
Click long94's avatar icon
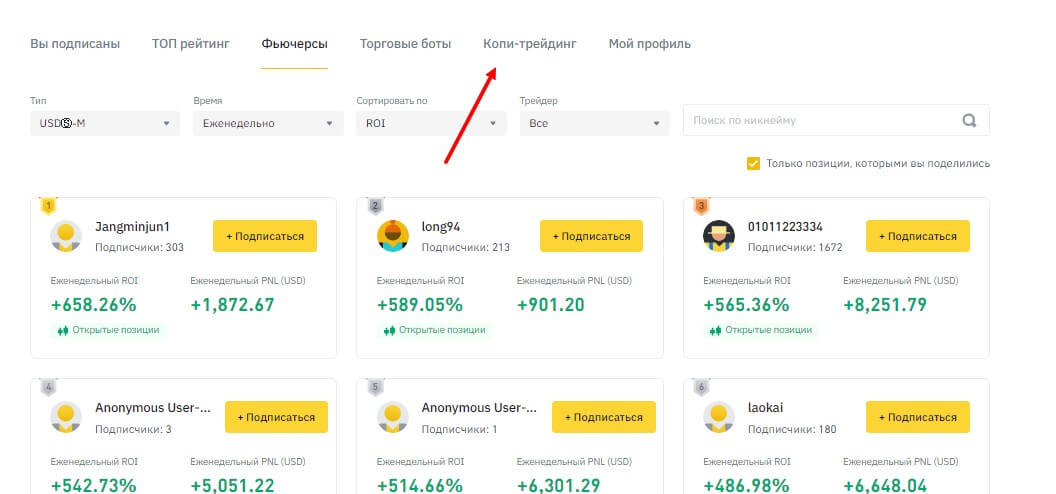tap(393, 236)
